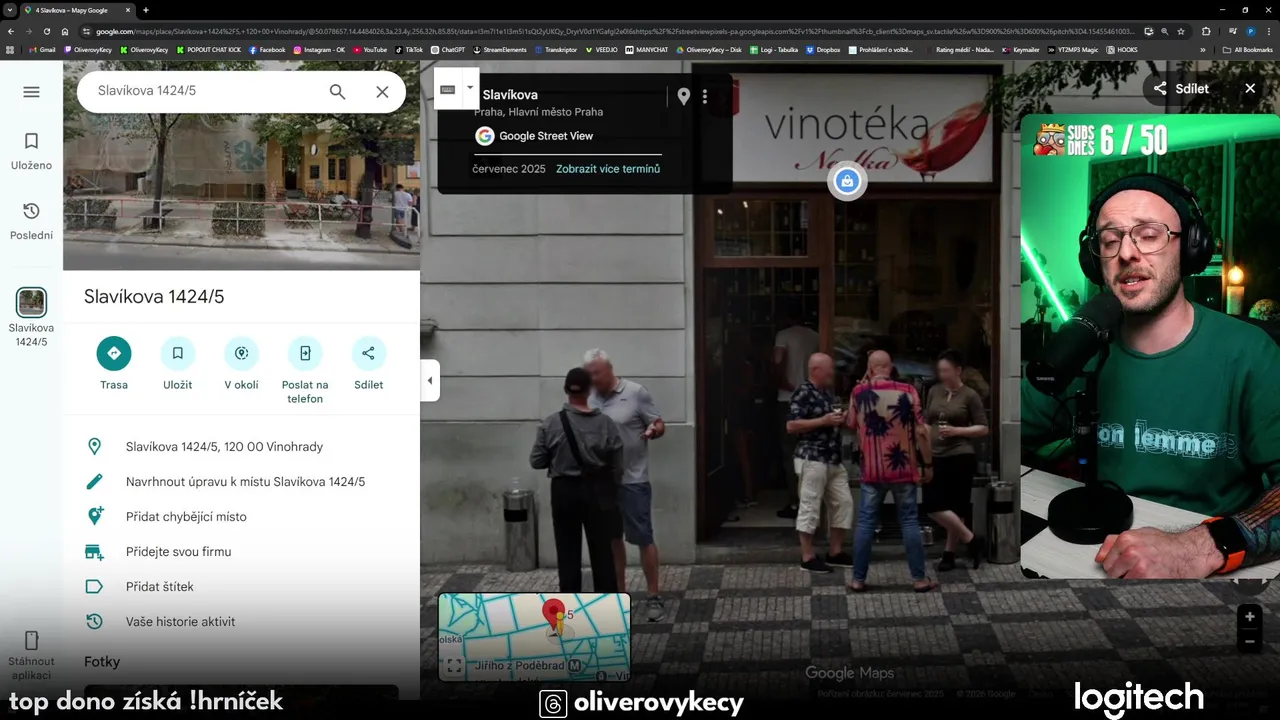Expand hidden bookmarks with the chevron
This screenshot has width=1280, height=720.
click(1202, 49)
